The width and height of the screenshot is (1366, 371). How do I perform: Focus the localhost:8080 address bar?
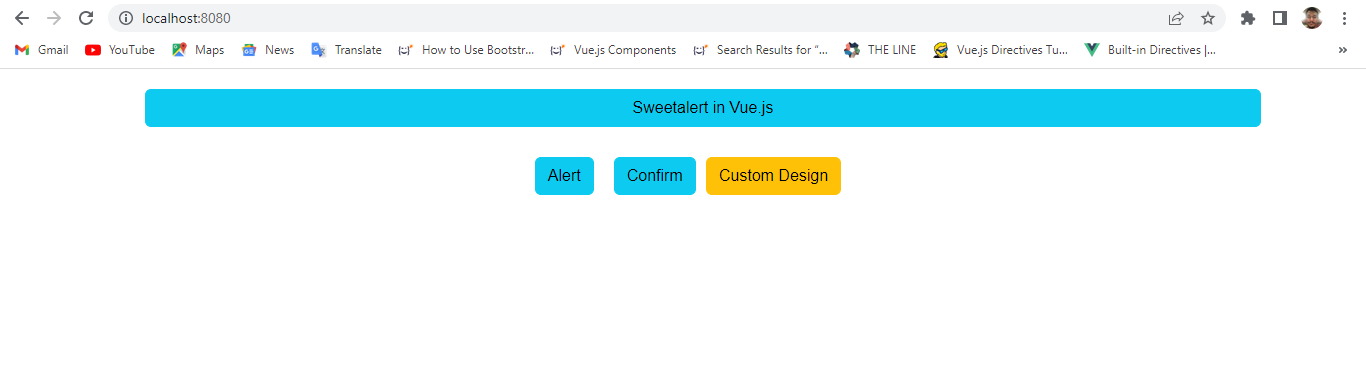(x=640, y=18)
